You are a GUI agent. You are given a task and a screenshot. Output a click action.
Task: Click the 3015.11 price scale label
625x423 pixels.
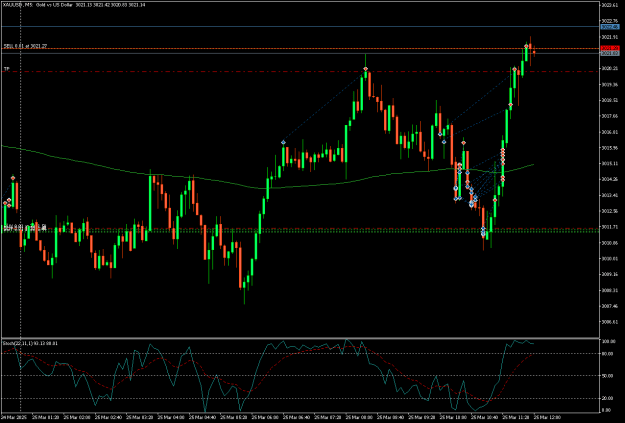610,163
